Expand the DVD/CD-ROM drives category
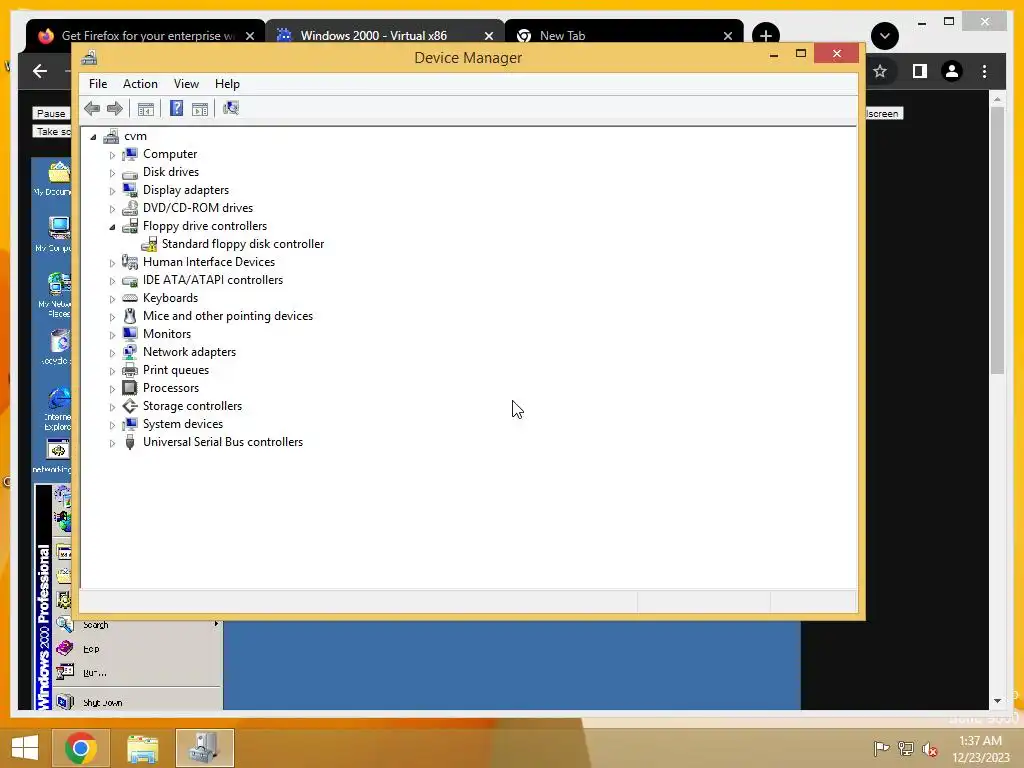 click(112, 209)
